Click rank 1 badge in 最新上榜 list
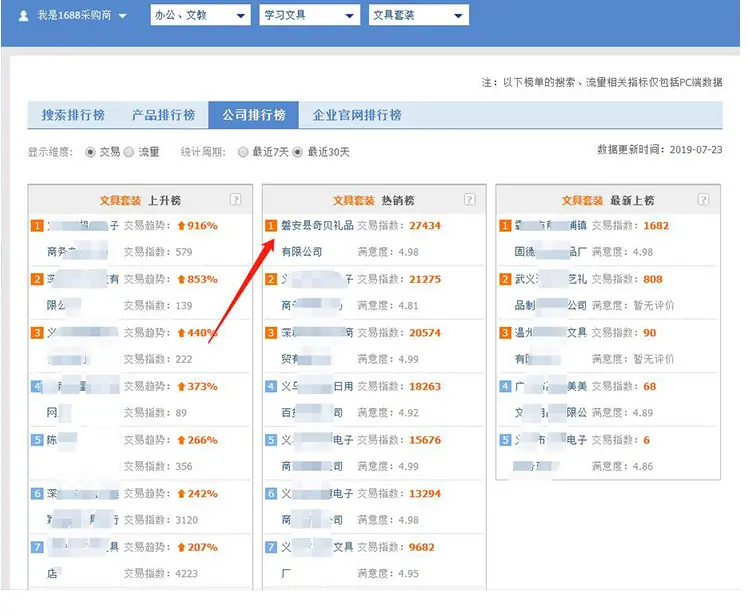The image size is (750, 616). 505,226
